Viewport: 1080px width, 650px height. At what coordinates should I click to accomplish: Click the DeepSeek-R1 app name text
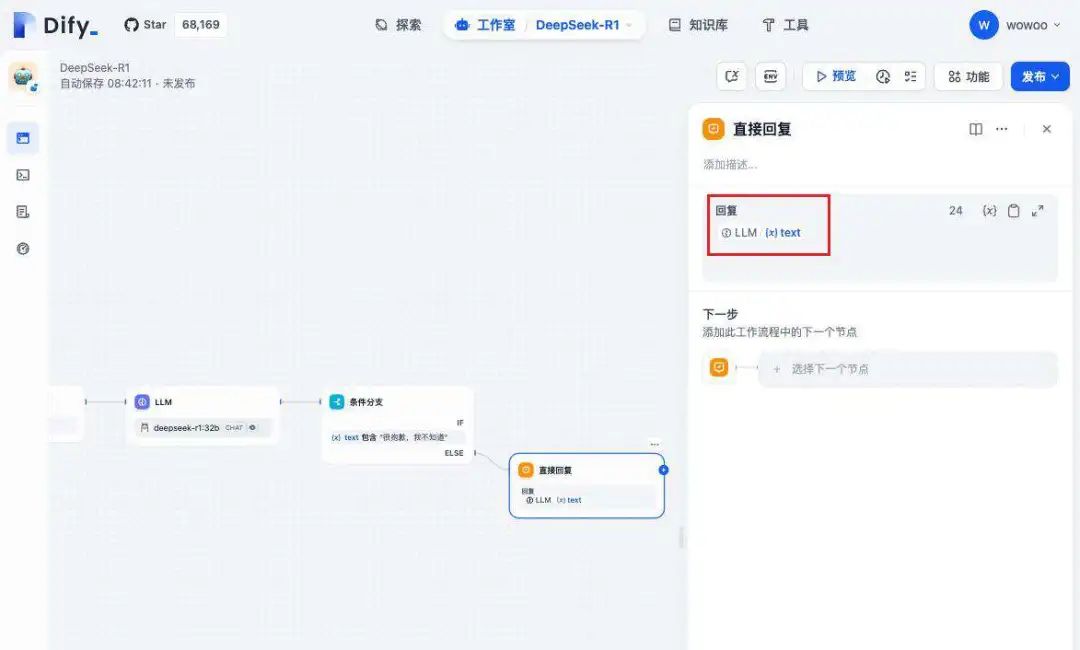(x=94, y=67)
